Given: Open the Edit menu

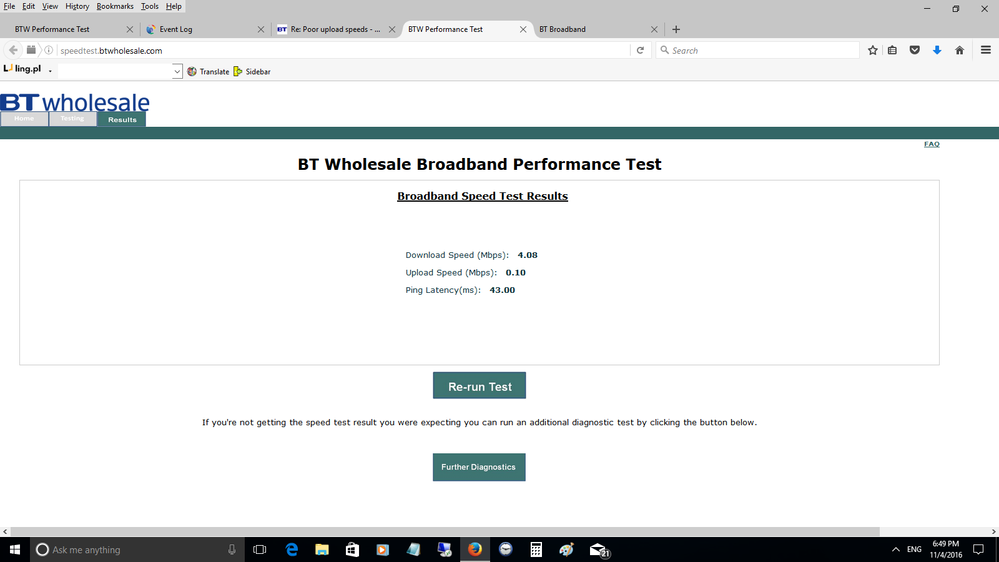Looking at the screenshot, I should tap(29, 6).
